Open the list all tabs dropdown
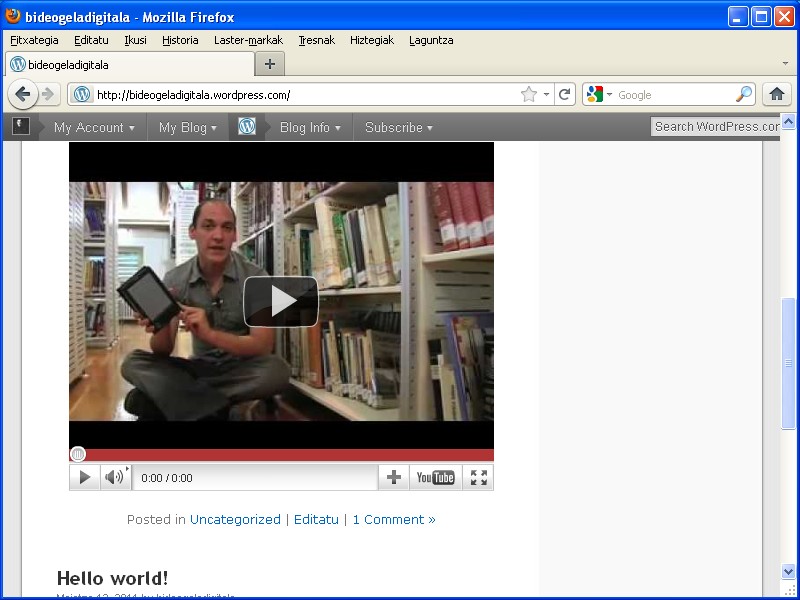This screenshot has width=800, height=600. click(x=785, y=63)
